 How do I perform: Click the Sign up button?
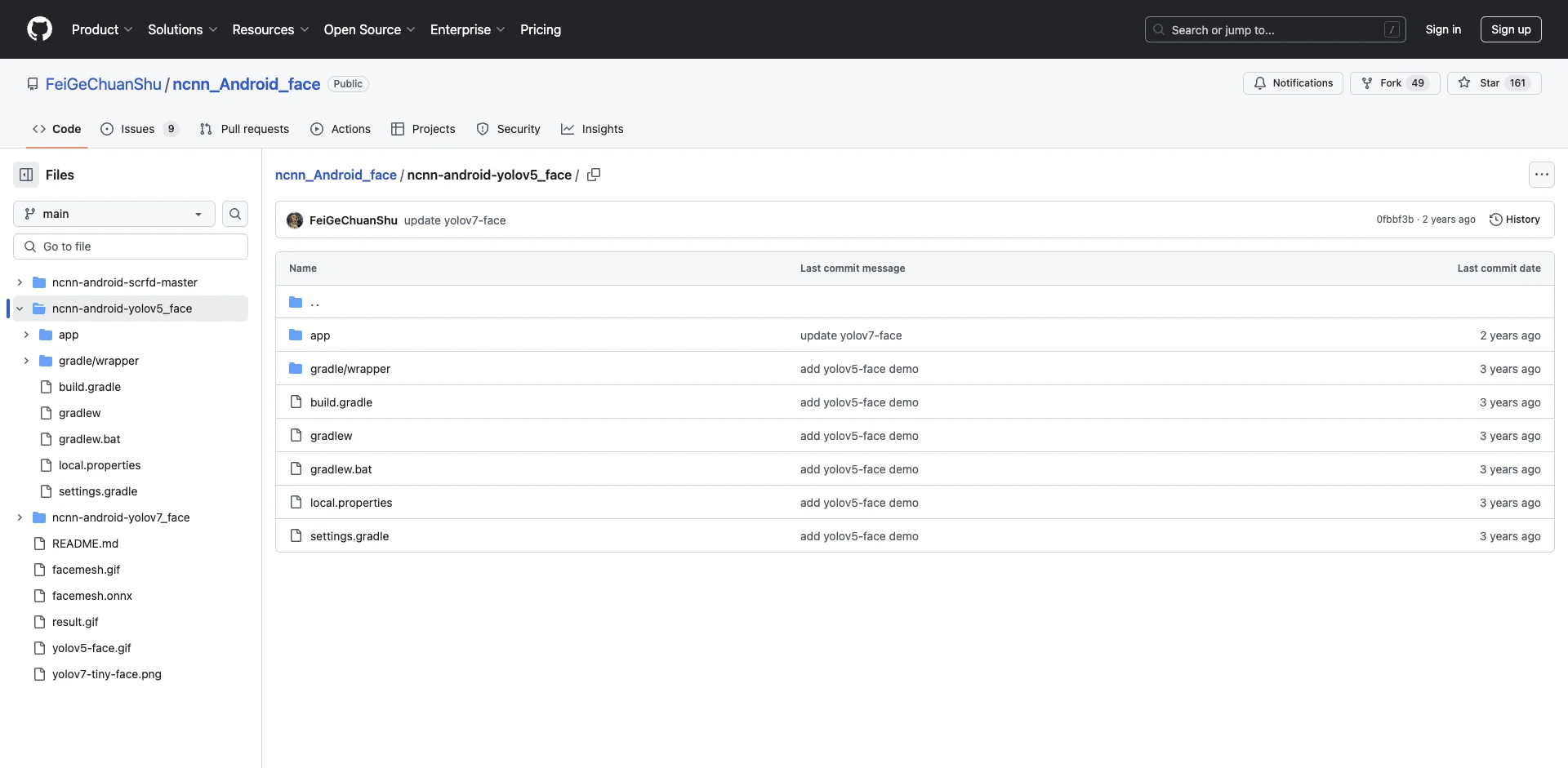point(1511,29)
